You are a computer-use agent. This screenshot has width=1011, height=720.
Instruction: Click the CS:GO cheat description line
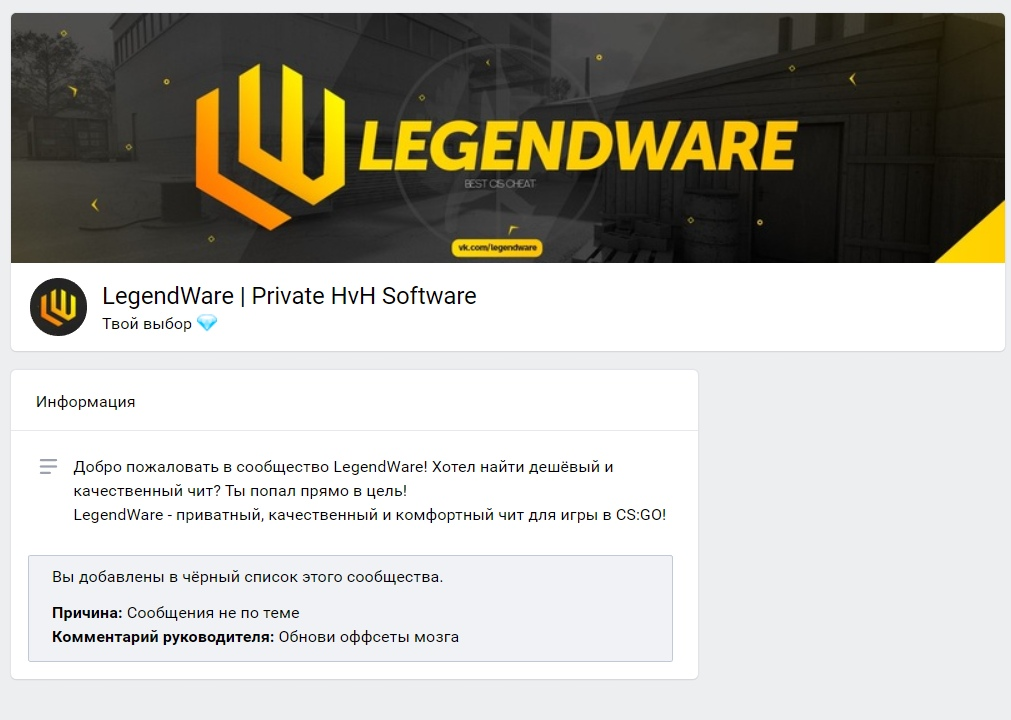[369, 515]
